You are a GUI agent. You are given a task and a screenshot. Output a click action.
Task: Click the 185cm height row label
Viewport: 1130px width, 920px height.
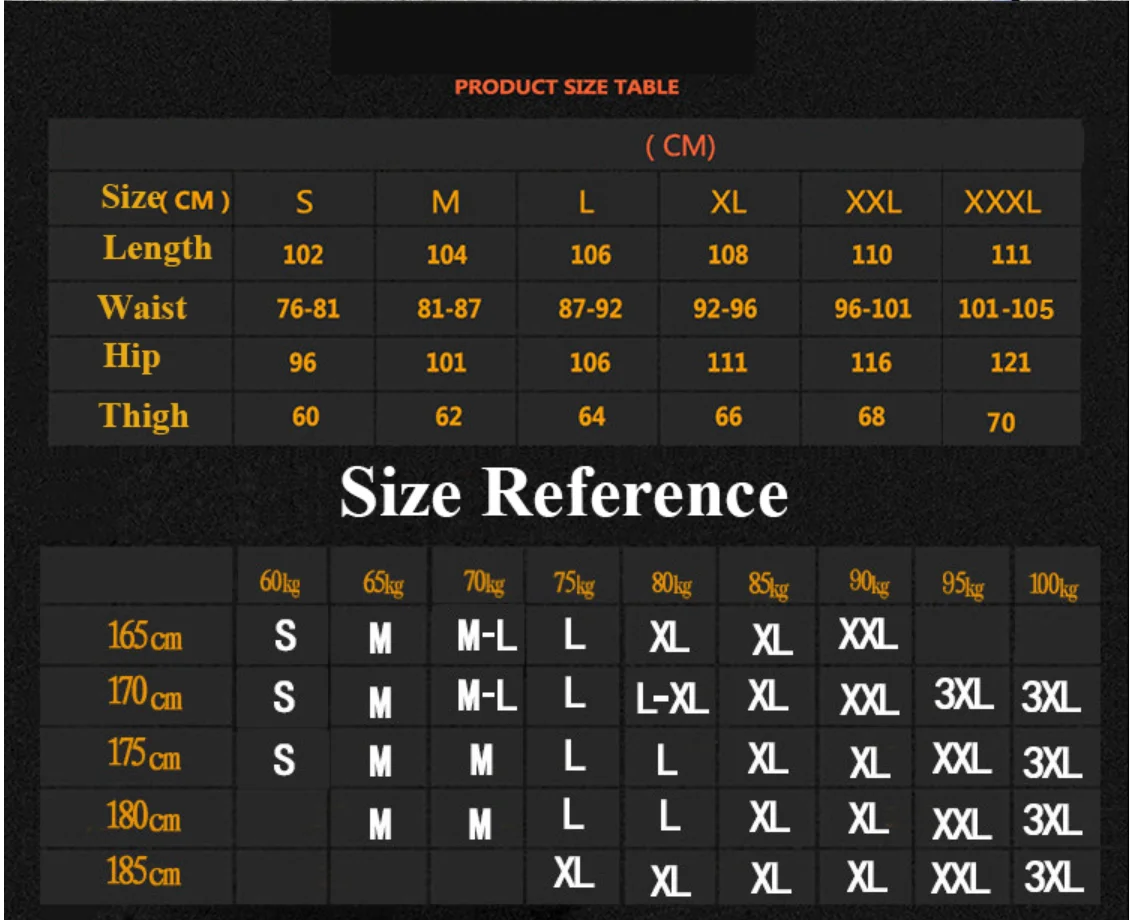pyautogui.click(x=145, y=873)
